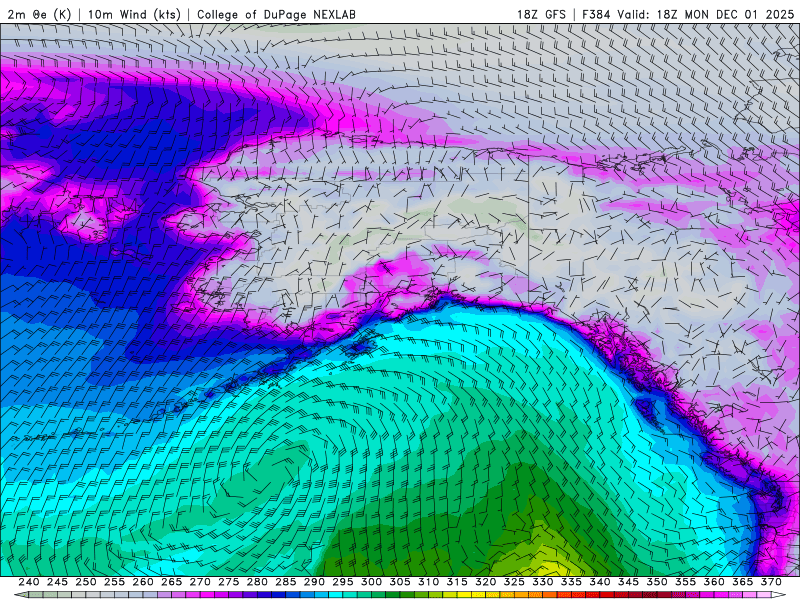Click the 265 value on the legend scale

pos(171,582)
